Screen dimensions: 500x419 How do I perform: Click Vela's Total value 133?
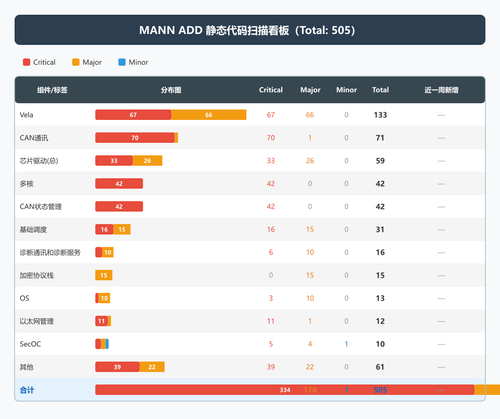(380, 115)
